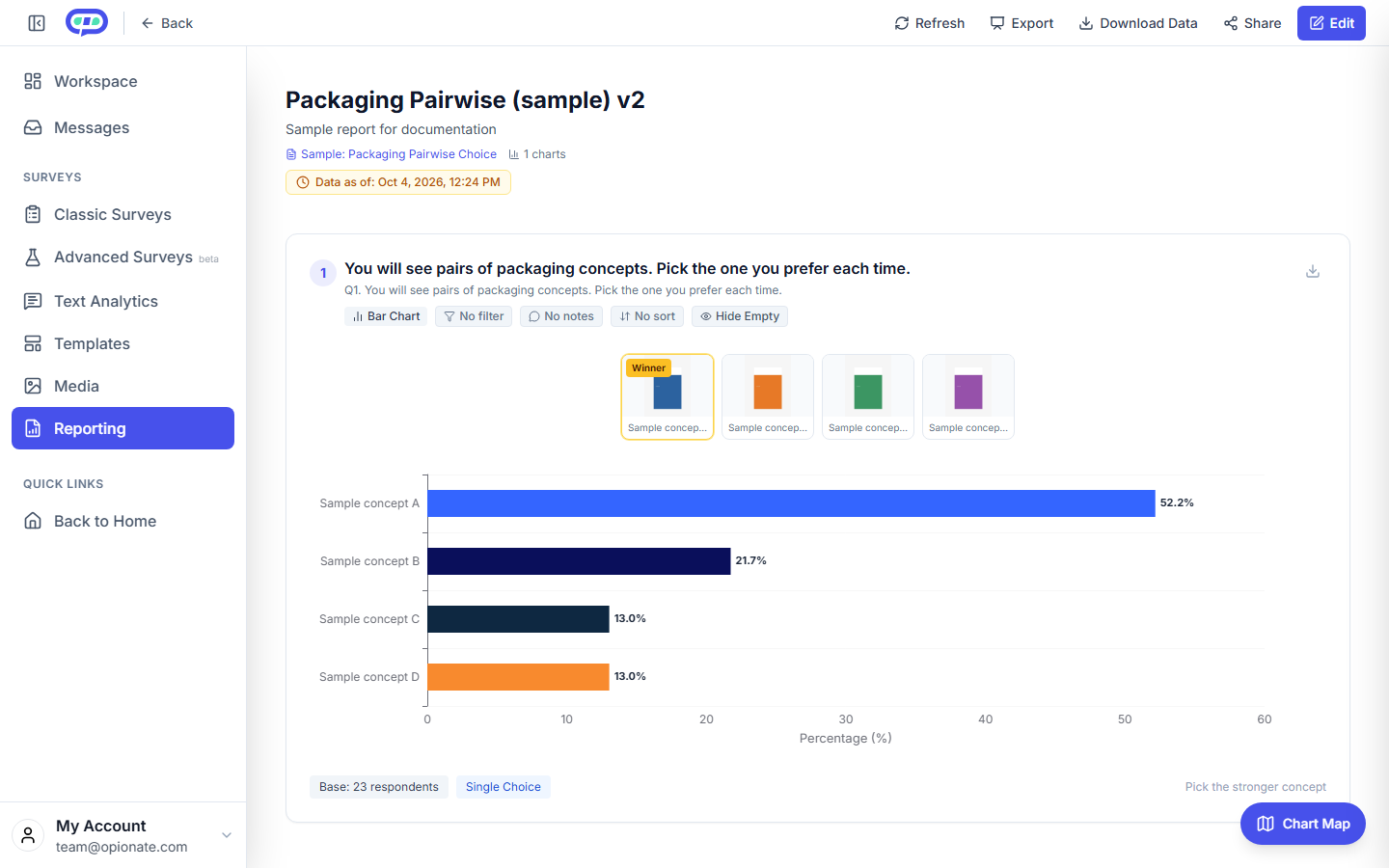Select the Reporting sidebar item

(x=123, y=428)
